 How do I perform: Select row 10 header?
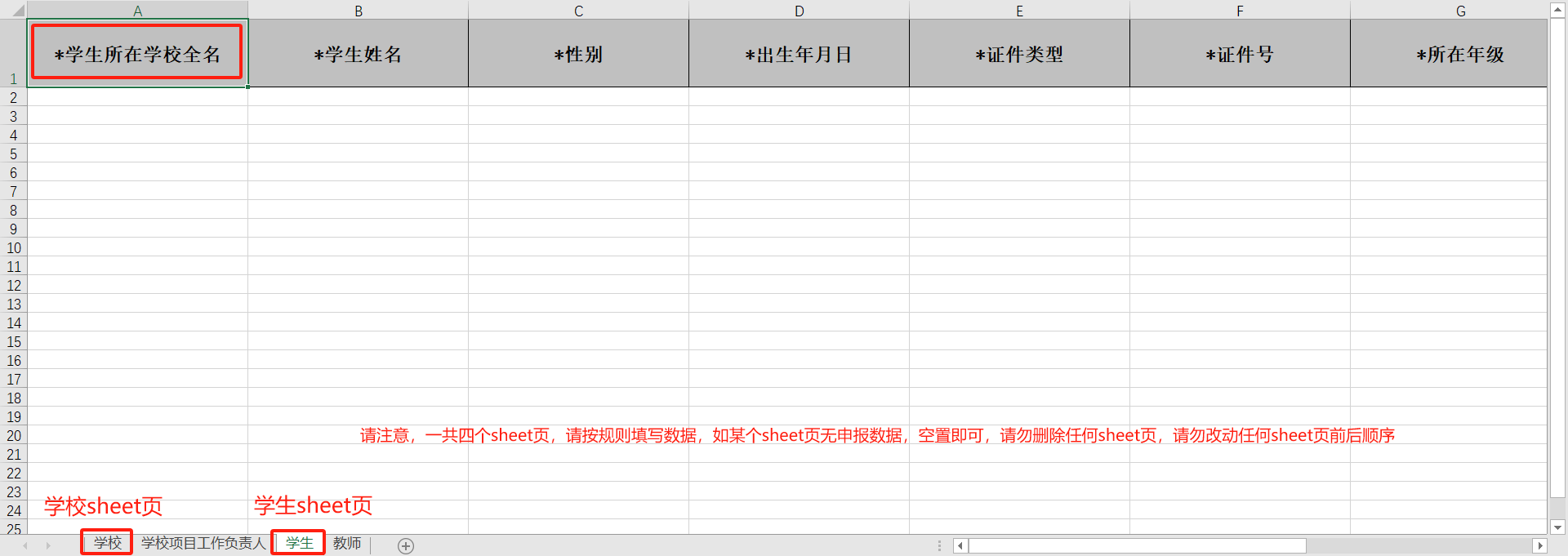click(14, 247)
